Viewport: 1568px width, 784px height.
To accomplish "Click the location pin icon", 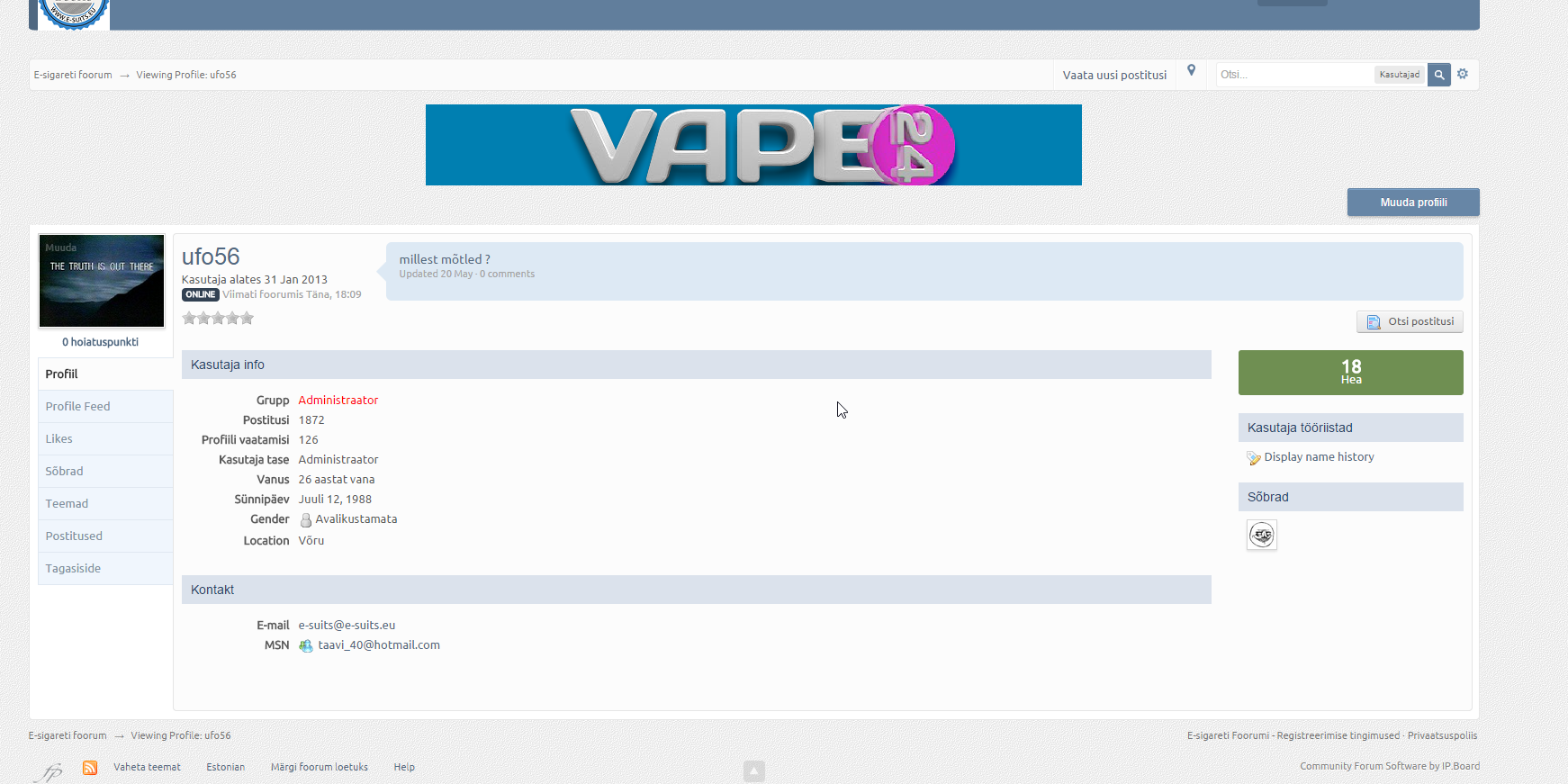I will coord(1191,71).
